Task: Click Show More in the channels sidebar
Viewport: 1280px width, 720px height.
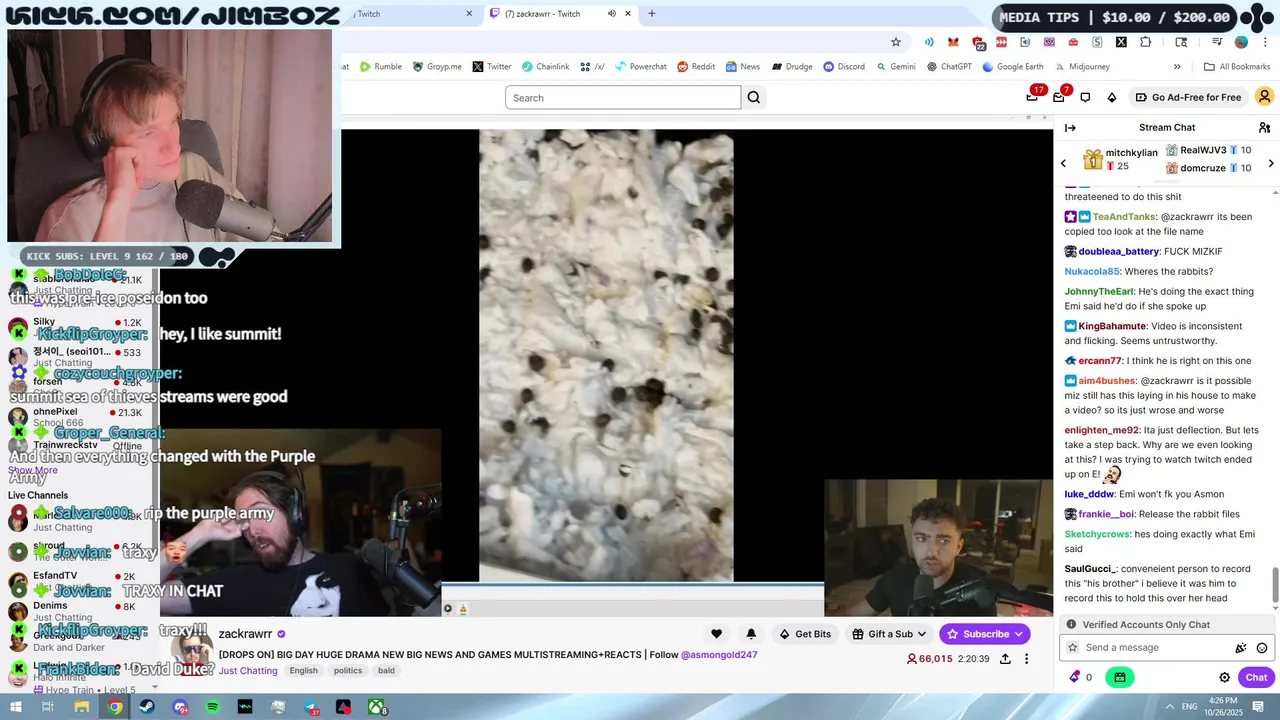Action: (33, 471)
